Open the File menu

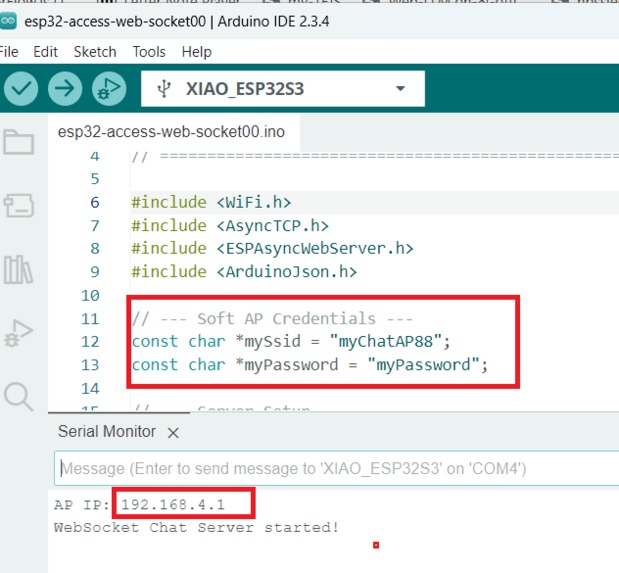(x=9, y=52)
